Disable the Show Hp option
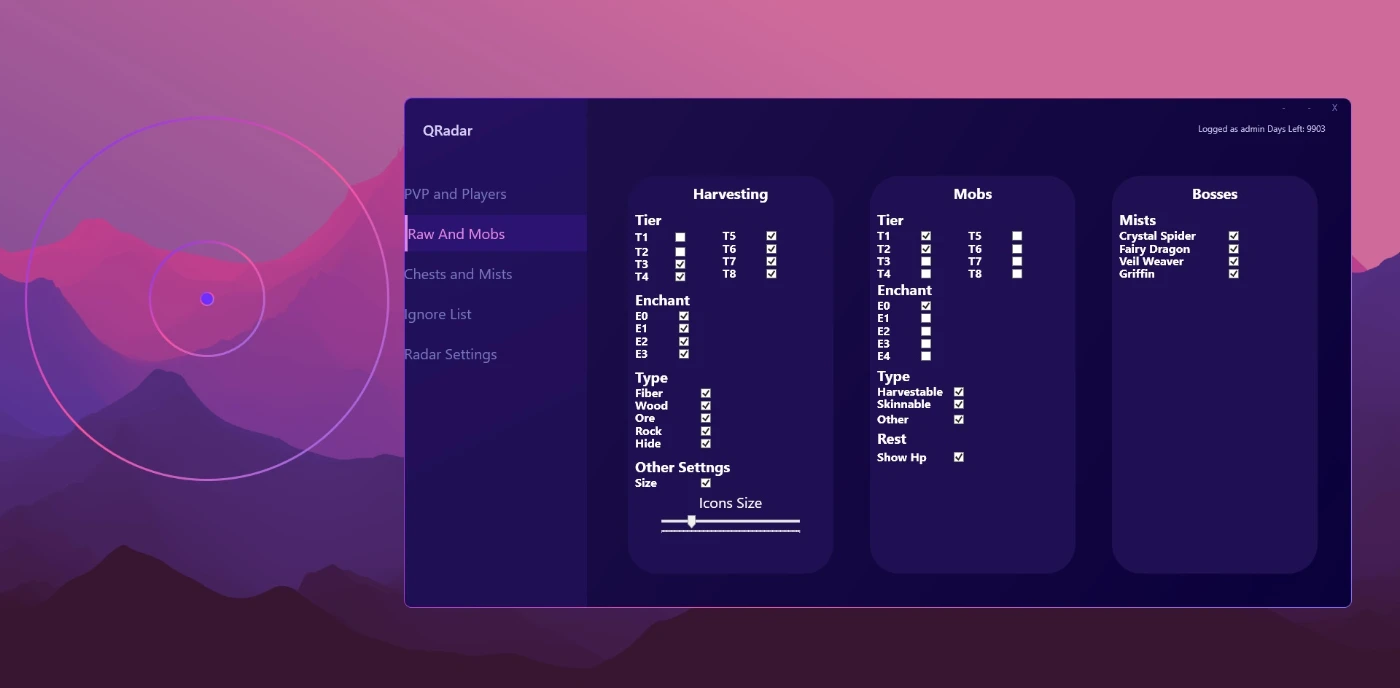The height and width of the screenshot is (688, 1400). [x=959, y=457]
